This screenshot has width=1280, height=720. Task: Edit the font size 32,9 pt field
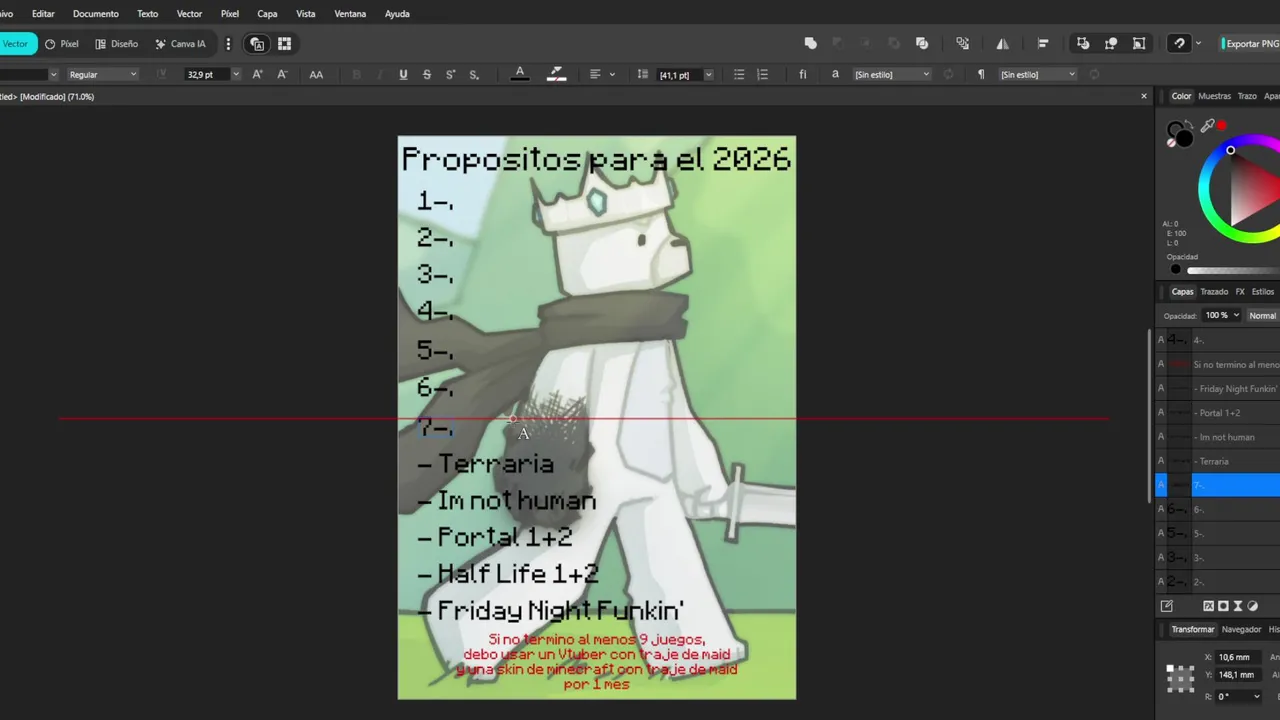pyautogui.click(x=206, y=75)
